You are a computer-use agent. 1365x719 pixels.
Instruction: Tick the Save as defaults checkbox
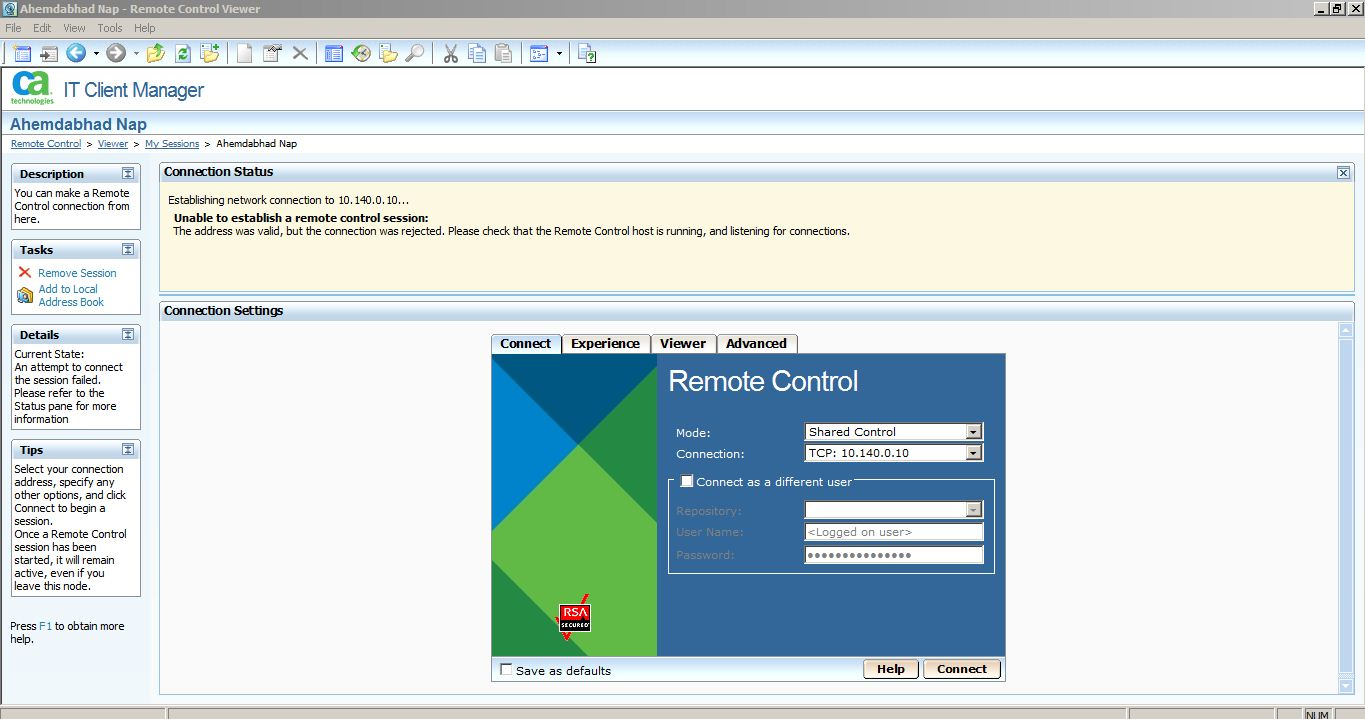(x=506, y=670)
